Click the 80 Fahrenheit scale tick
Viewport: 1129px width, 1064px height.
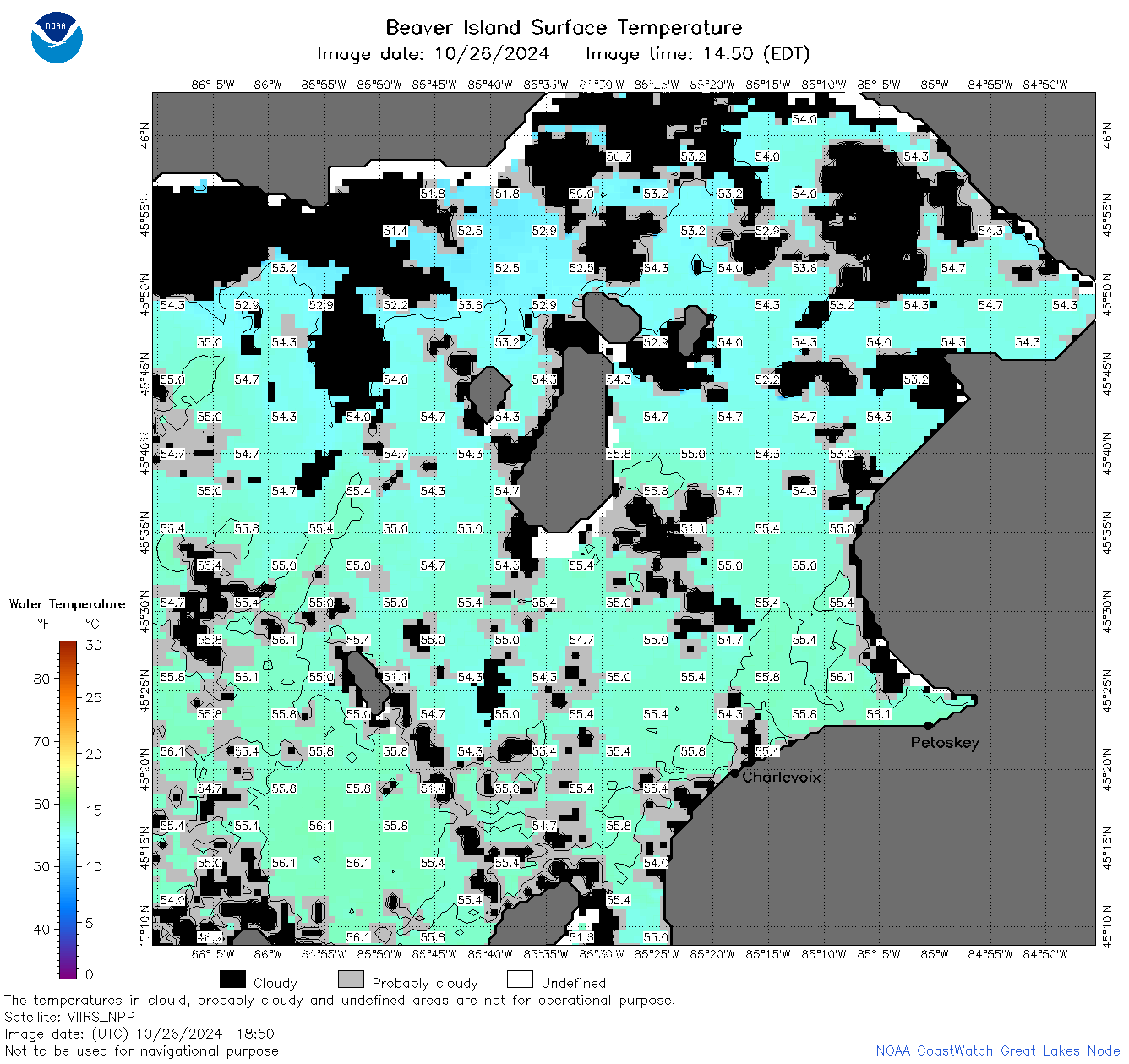click(41, 679)
